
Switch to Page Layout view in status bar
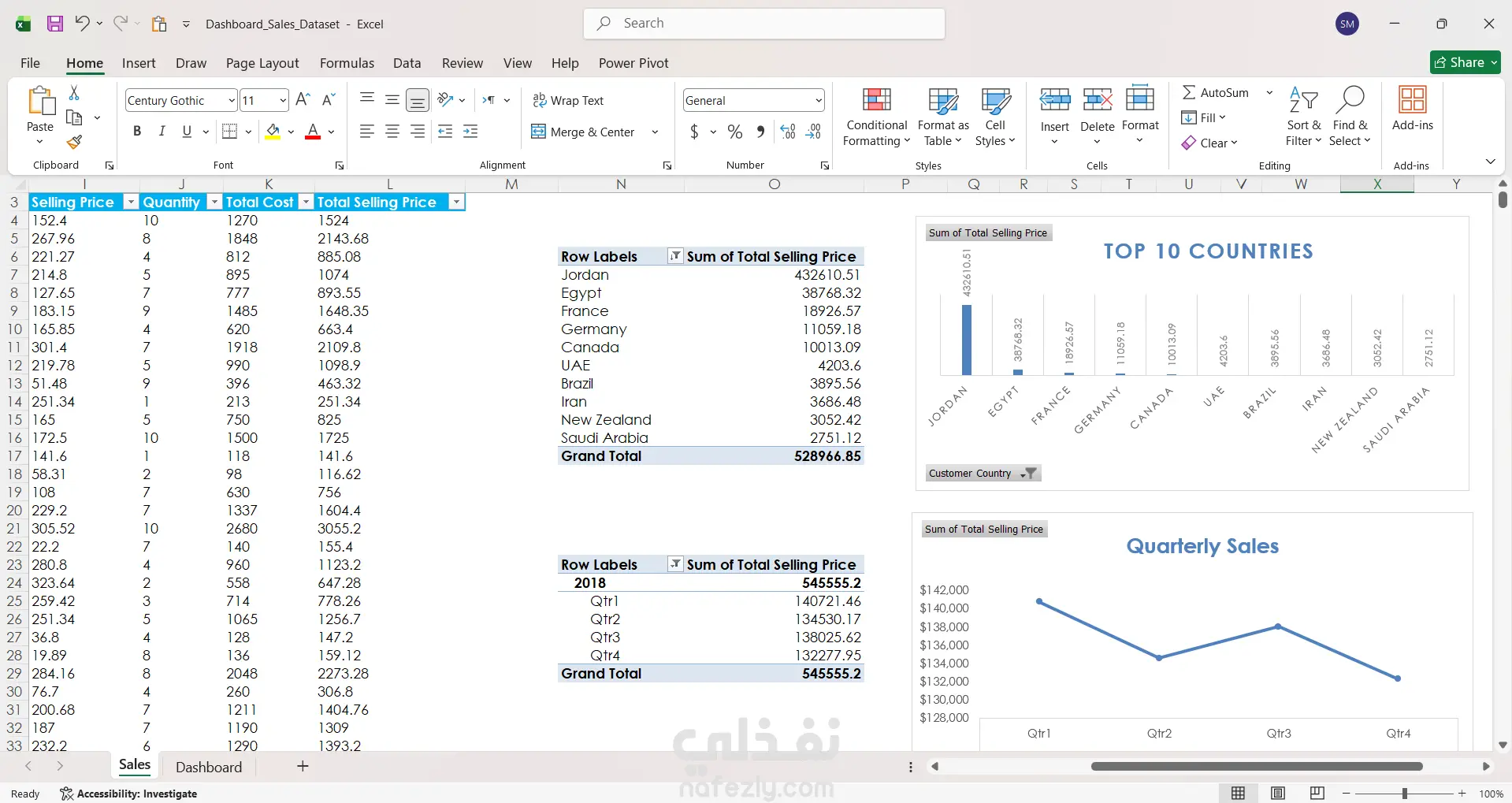pyautogui.click(x=1278, y=794)
